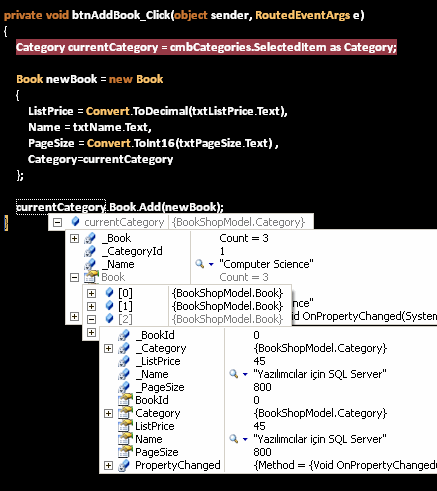The width and height of the screenshot is (437, 491).
Task: Expand the [0] book item
Action: point(91,293)
